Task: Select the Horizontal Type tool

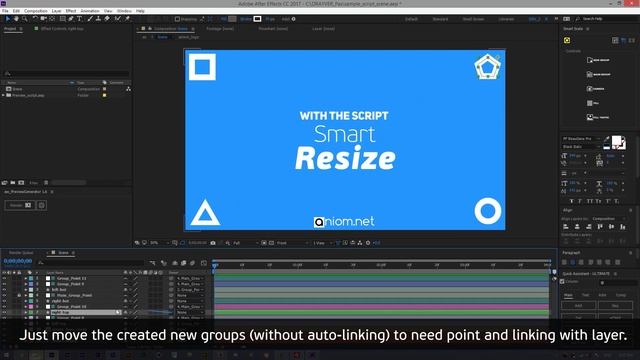Action: (x=79, y=19)
